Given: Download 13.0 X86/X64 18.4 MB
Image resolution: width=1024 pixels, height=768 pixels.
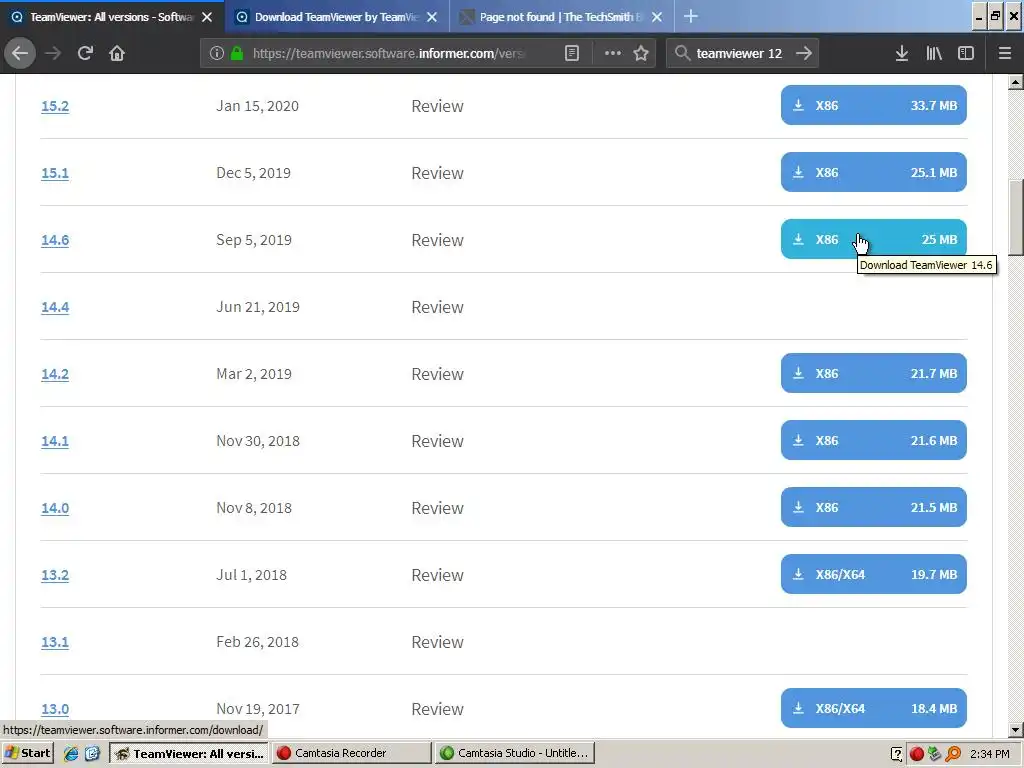Looking at the screenshot, I should 874,709.
